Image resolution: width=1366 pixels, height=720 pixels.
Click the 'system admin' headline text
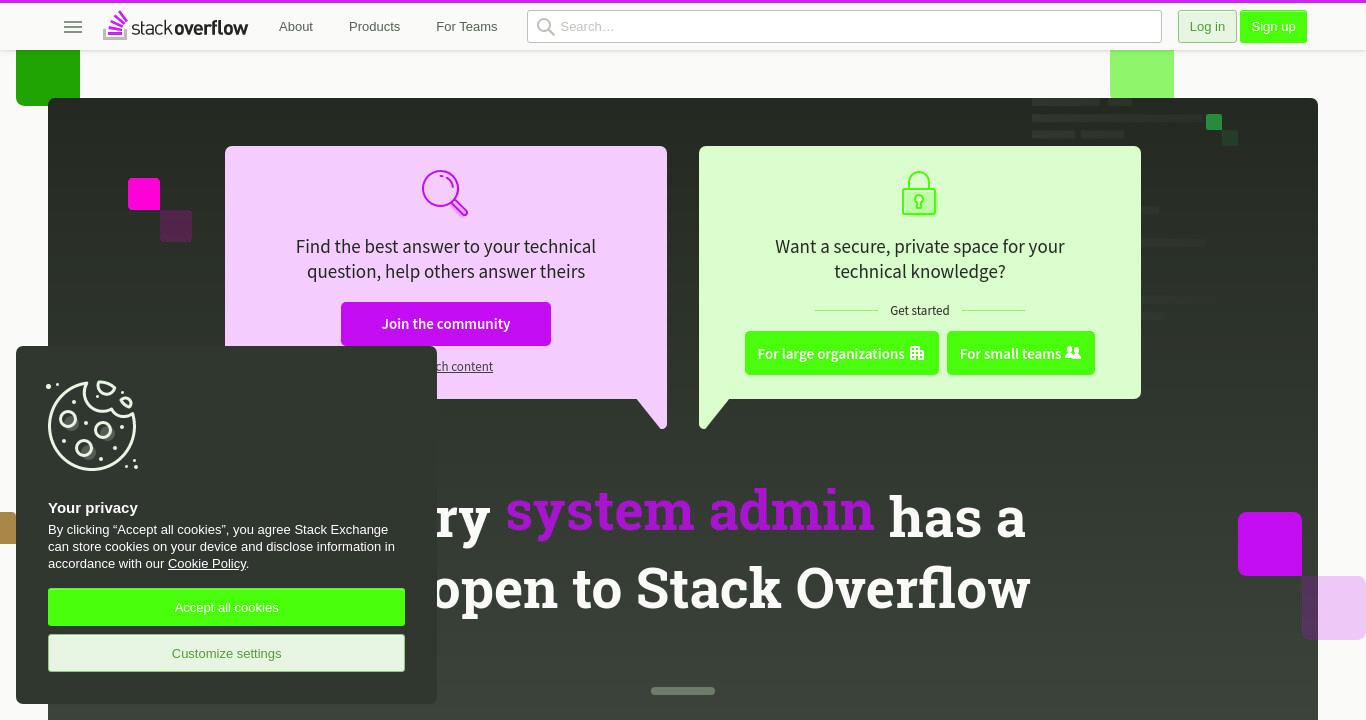(x=690, y=511)
